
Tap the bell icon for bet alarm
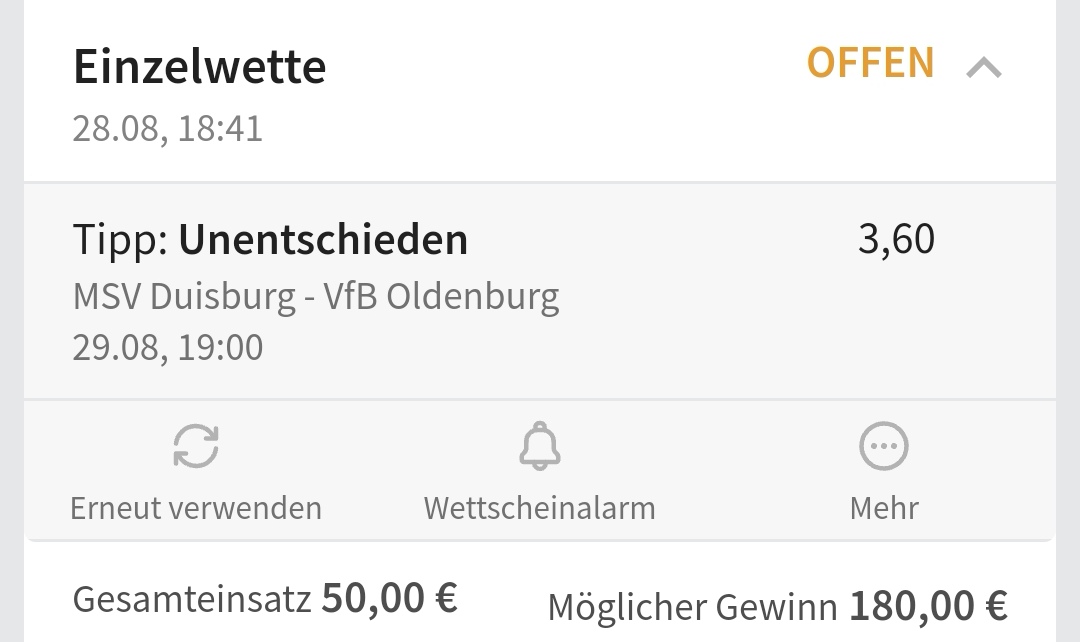pos(540,446)
